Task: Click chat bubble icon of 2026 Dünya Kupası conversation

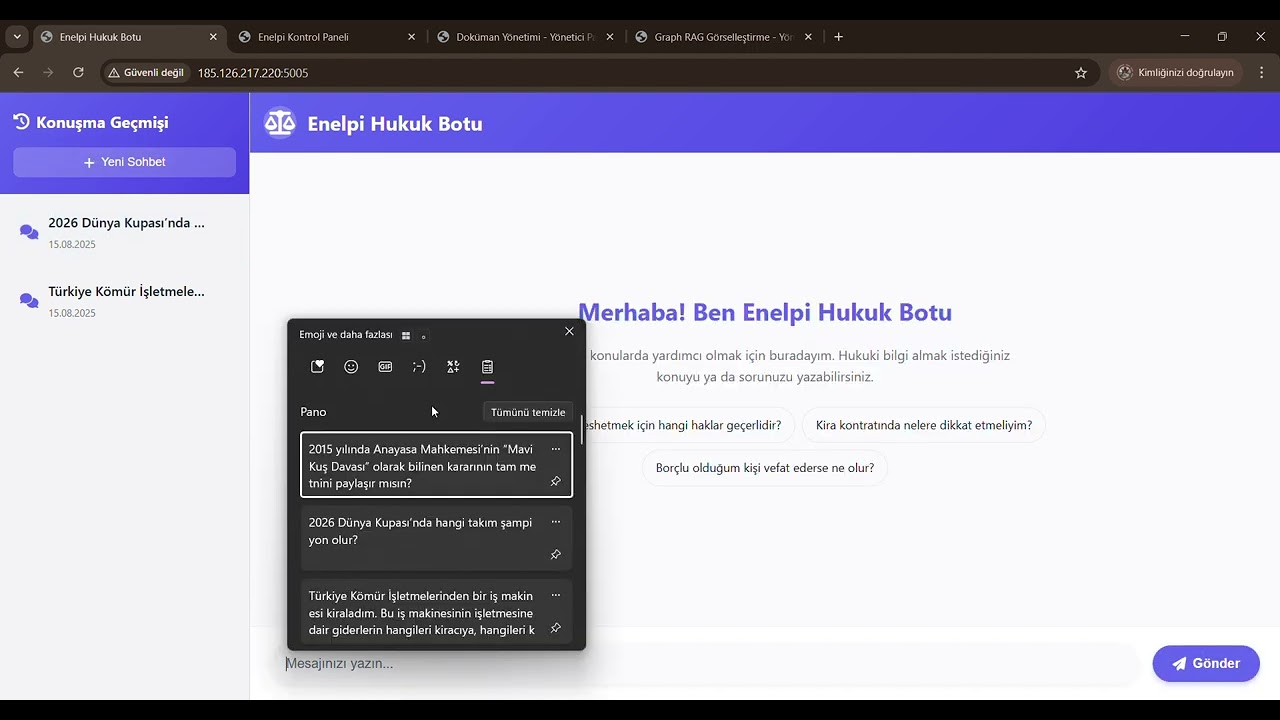Action: coord(29,232)
